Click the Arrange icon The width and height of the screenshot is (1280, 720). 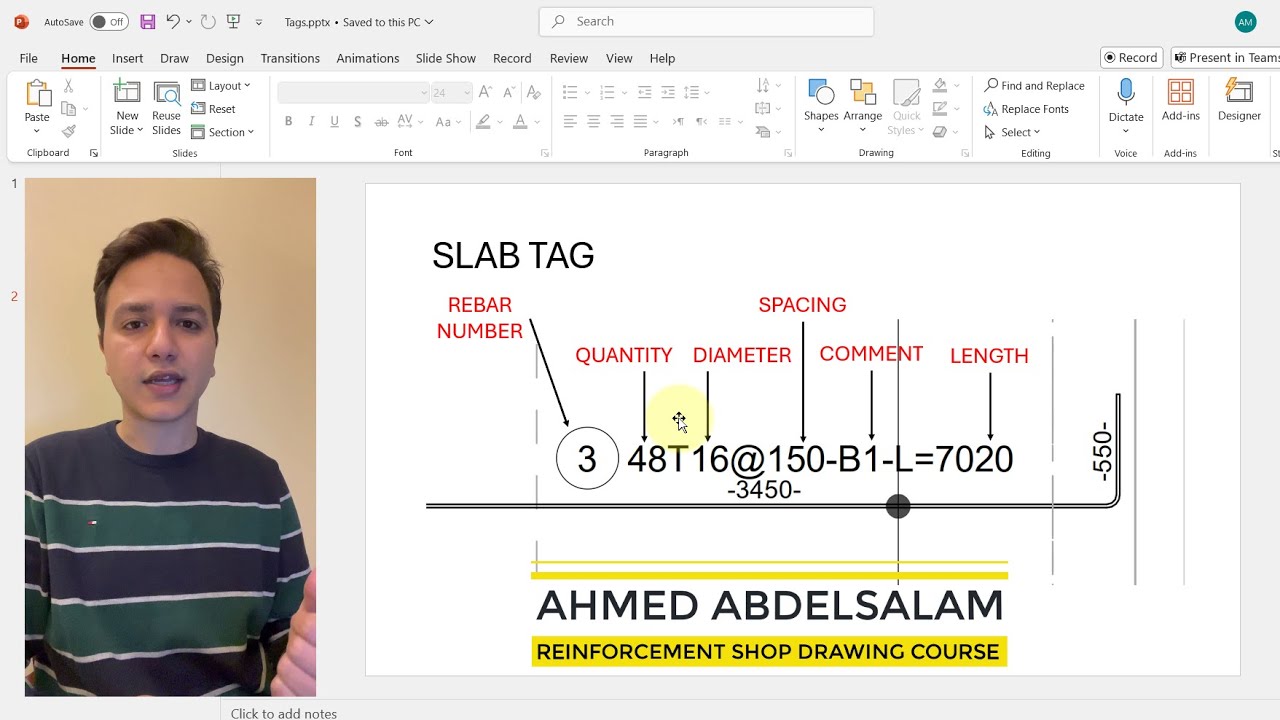coord(862,93)
